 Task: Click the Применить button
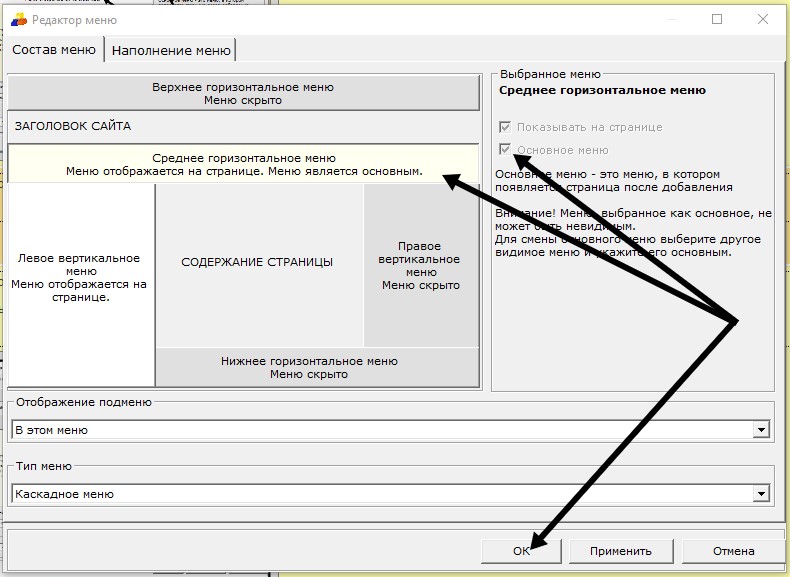pos(620,551)
